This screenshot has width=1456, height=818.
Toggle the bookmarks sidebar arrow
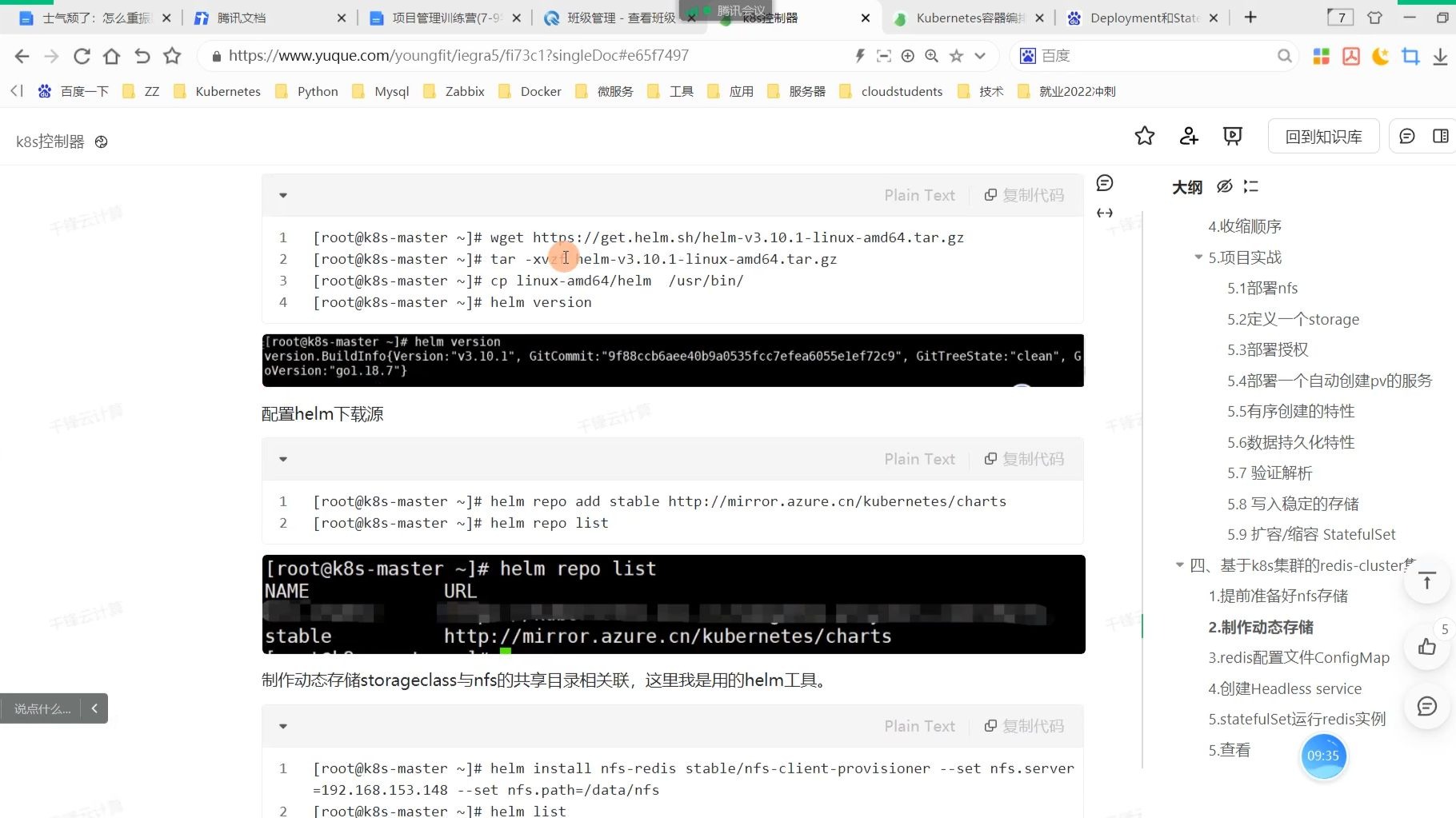pyautogui.click(x=17, y=91)
